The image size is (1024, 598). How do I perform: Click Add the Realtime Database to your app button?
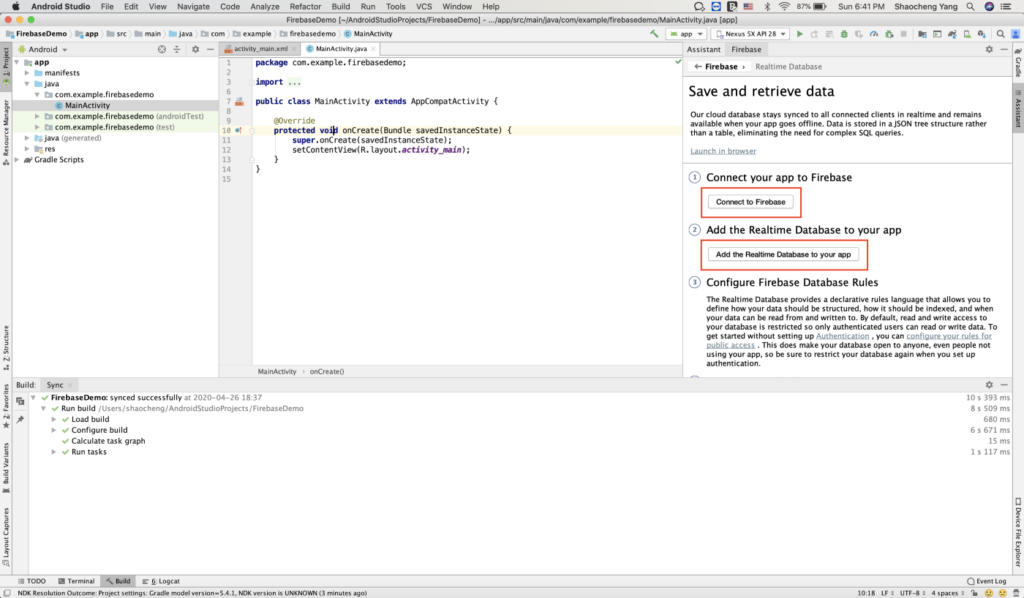click(x=783, y=255)
